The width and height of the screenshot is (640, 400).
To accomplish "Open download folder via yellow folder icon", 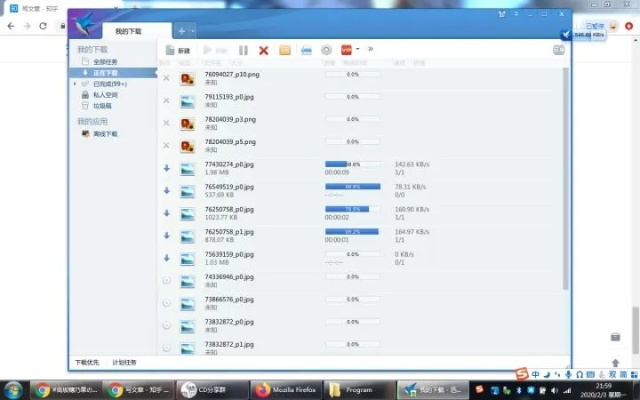I will (285, 49).
